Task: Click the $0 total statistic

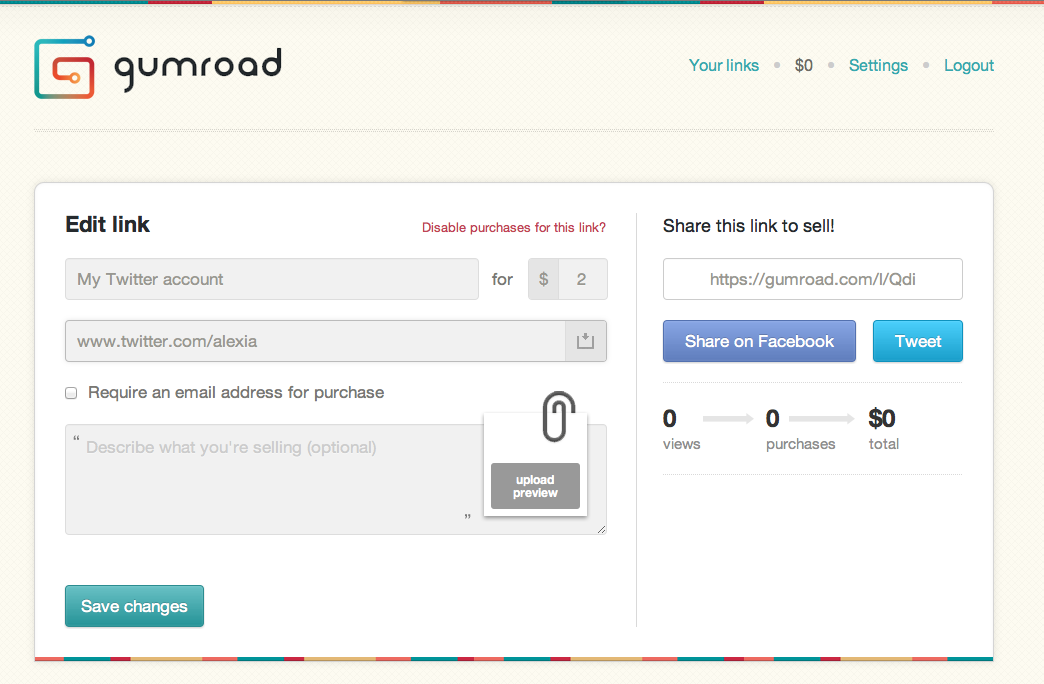Action: point(884,429)
